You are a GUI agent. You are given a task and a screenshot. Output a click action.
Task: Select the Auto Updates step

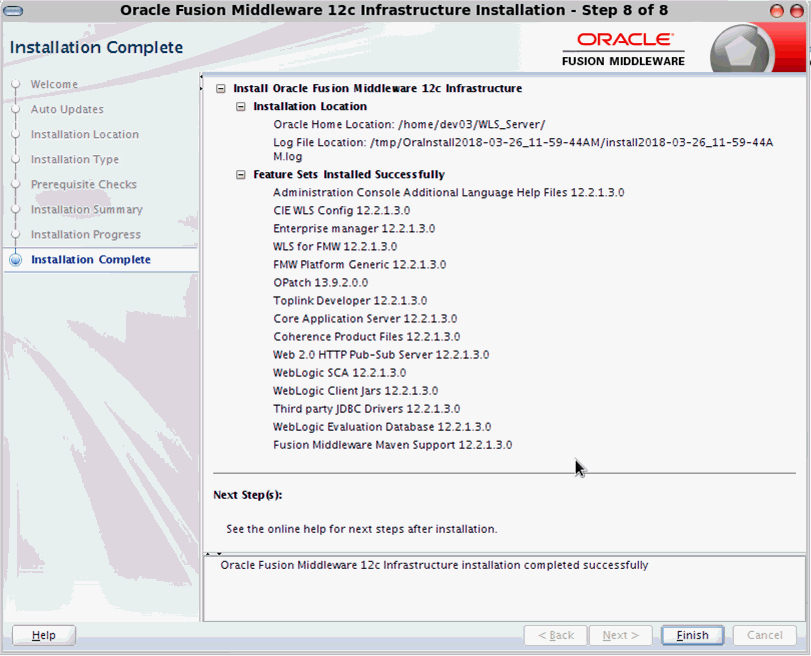click(67, 110)
